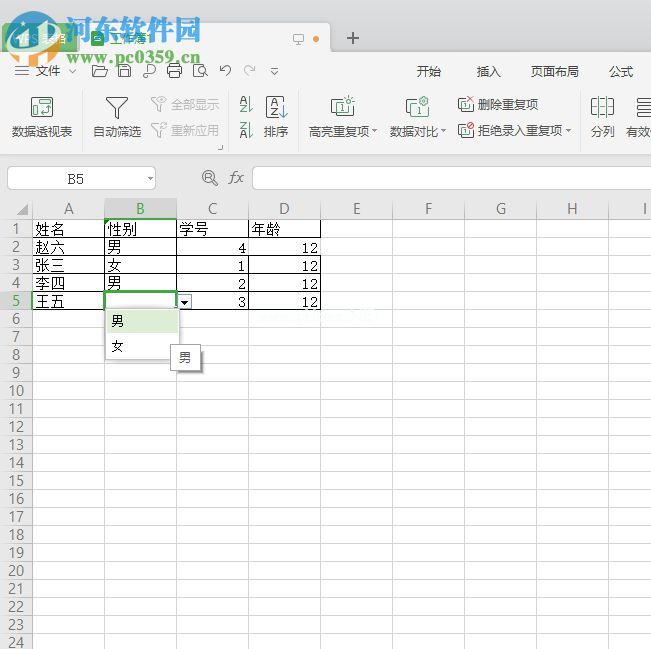Click cell containing 王五
The image size is (651, 649).
tap(69, 301)
